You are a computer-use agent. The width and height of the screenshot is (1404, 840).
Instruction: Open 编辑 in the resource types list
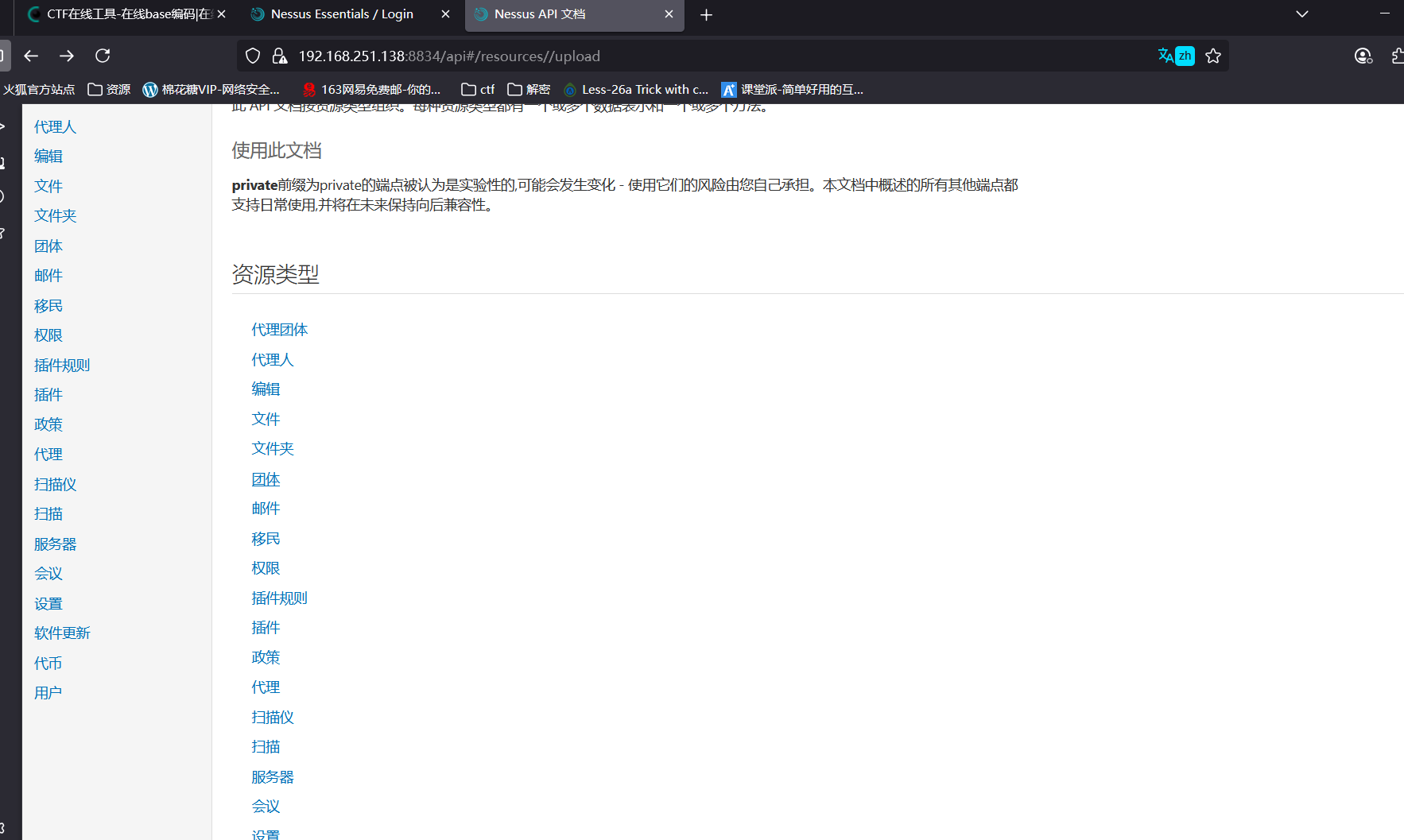[x=266, y=389]
